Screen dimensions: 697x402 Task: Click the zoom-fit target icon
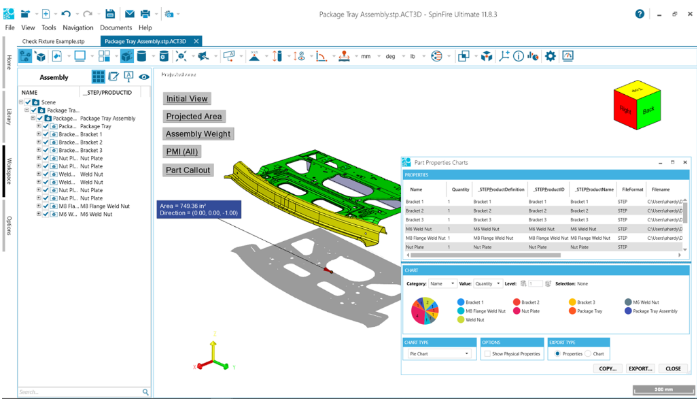pyautogui.click(x=181, y=56)
